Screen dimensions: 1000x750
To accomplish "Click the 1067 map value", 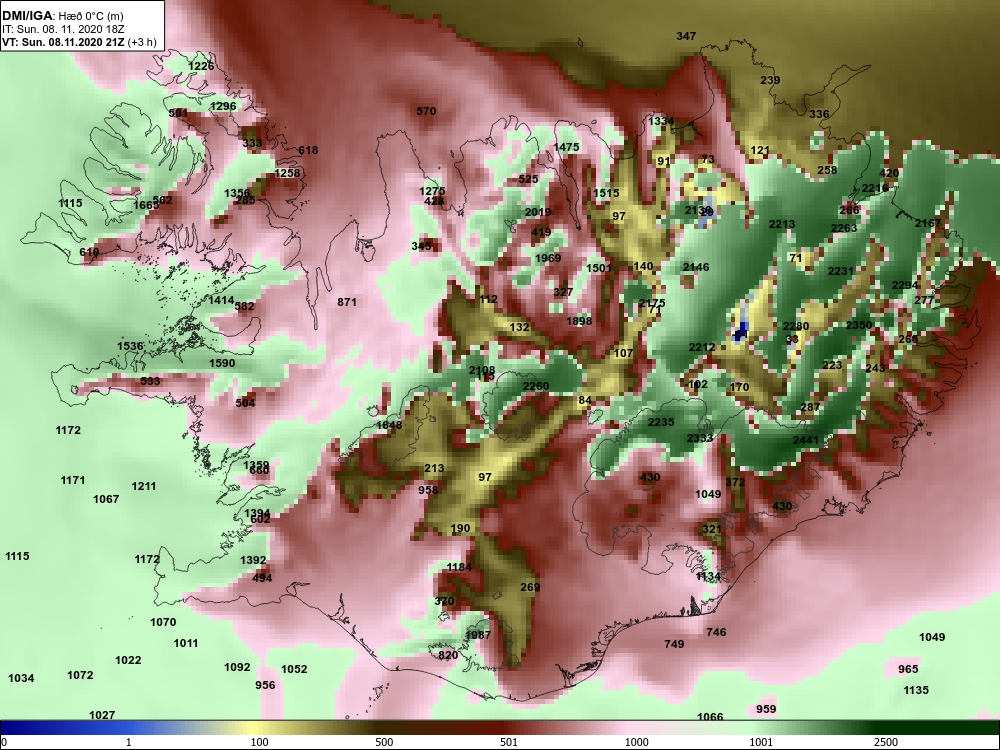I will (x=106, y=499).
